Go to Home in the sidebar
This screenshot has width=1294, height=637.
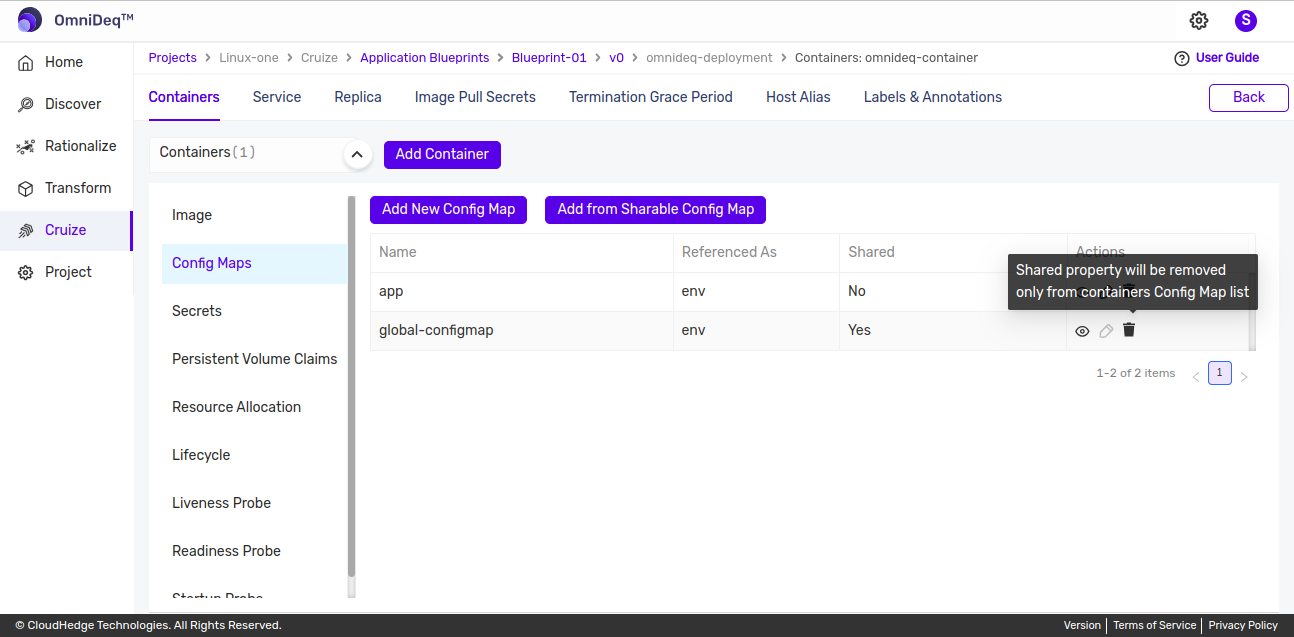[x=65, y=62]
